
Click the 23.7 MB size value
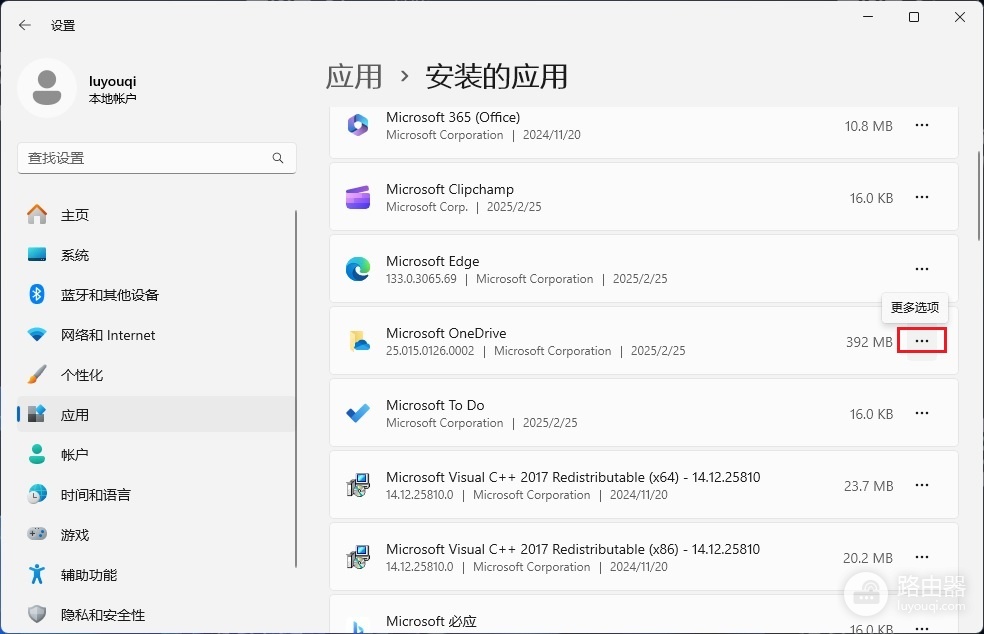pyautogui.click(x=869, y=486)
